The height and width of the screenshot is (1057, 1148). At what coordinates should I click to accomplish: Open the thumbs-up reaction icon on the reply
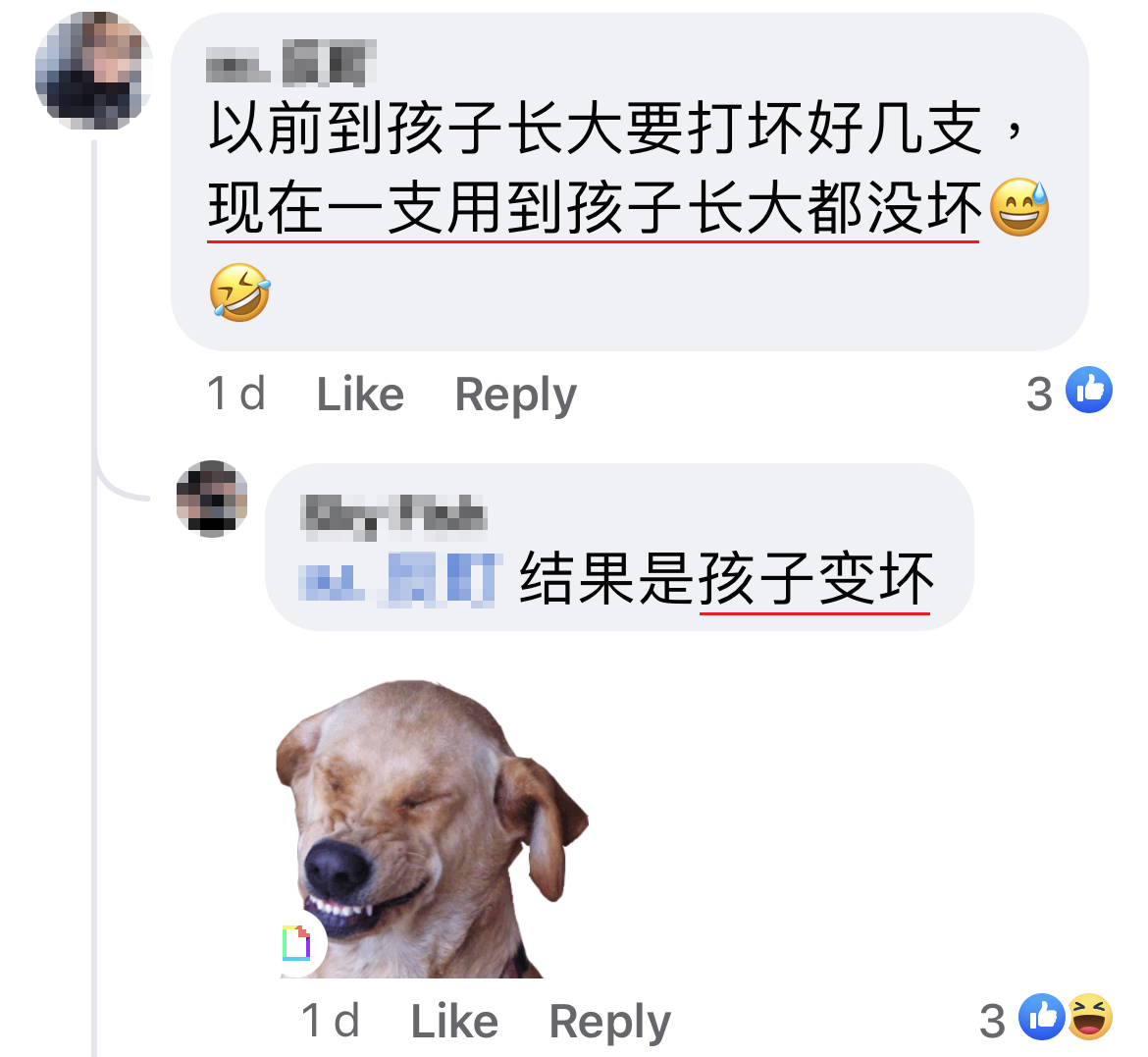pyautogui.click(x=1043, y=1017)
